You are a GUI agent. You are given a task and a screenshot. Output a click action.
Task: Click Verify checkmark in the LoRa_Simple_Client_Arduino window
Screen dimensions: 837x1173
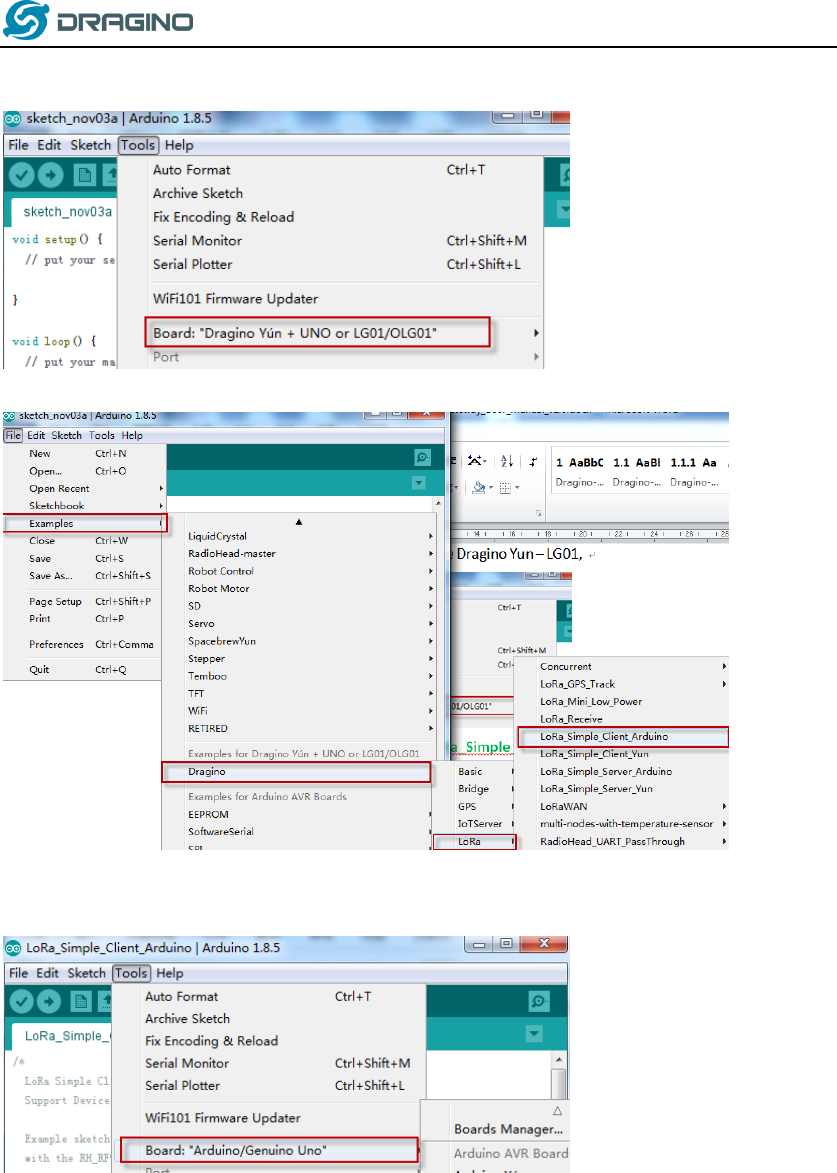(x=22, y=1001)
